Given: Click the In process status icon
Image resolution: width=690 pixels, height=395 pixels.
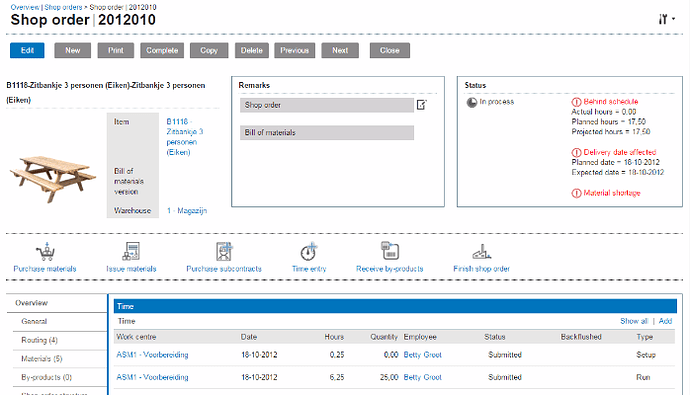Looking at the screenshot, I should tap(472, 102).
